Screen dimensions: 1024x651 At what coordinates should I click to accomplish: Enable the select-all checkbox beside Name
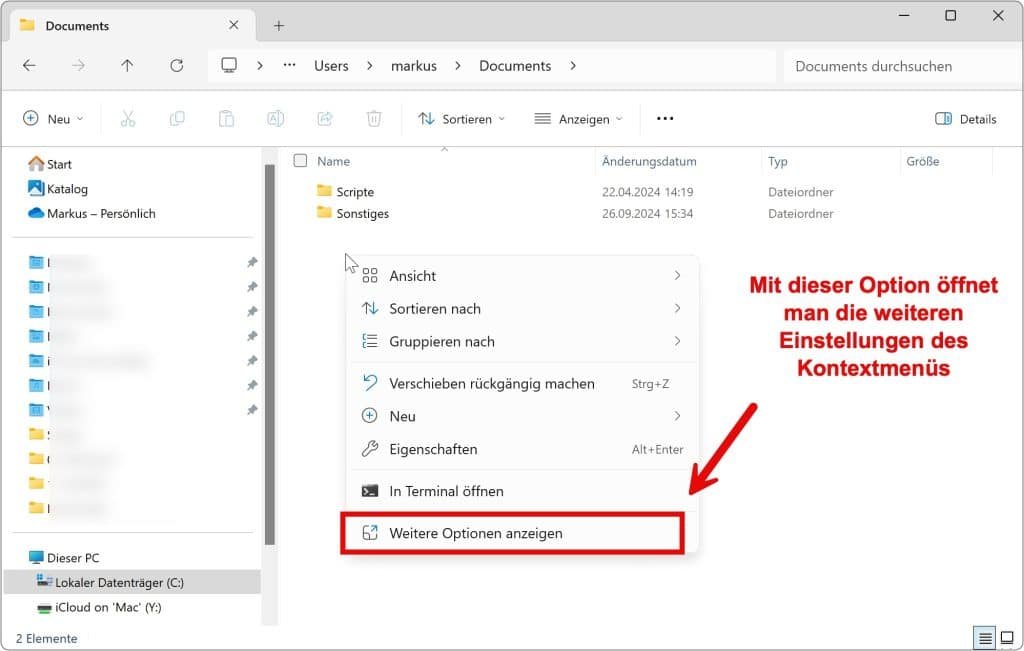coord(301,160)
